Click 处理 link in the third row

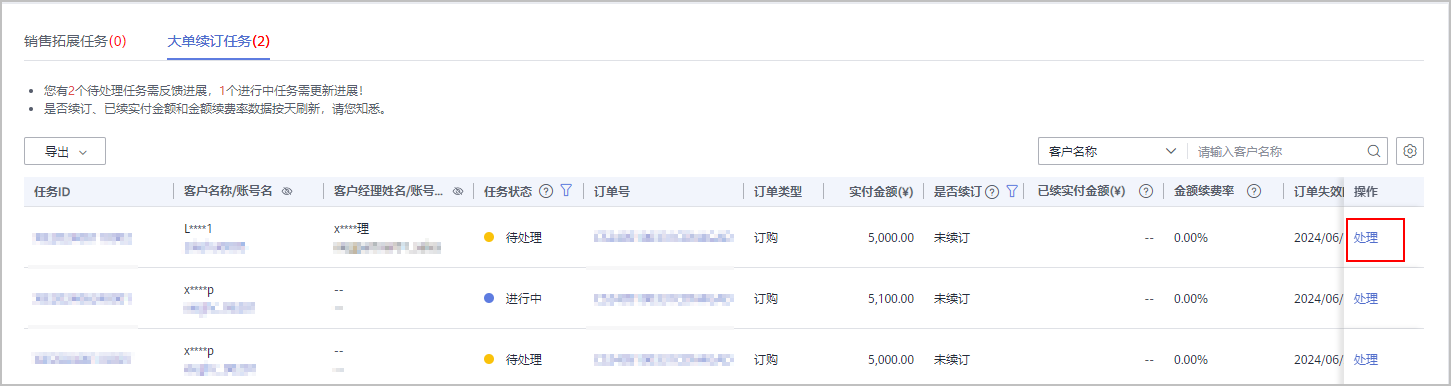click(1365, 359)
